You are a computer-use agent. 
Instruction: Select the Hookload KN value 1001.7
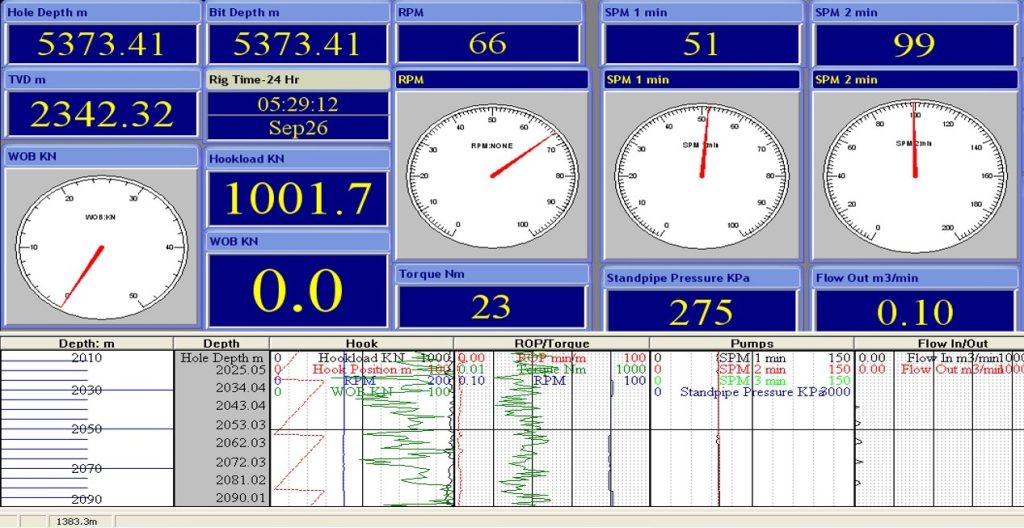point(297,199)
